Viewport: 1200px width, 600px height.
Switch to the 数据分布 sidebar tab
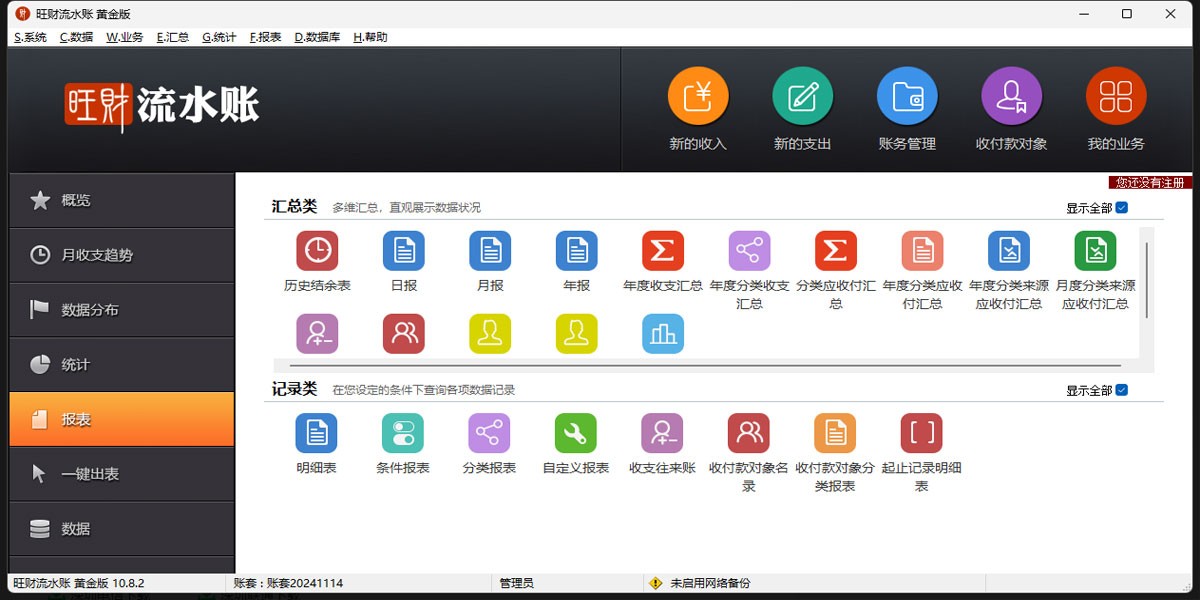(122, 310)
